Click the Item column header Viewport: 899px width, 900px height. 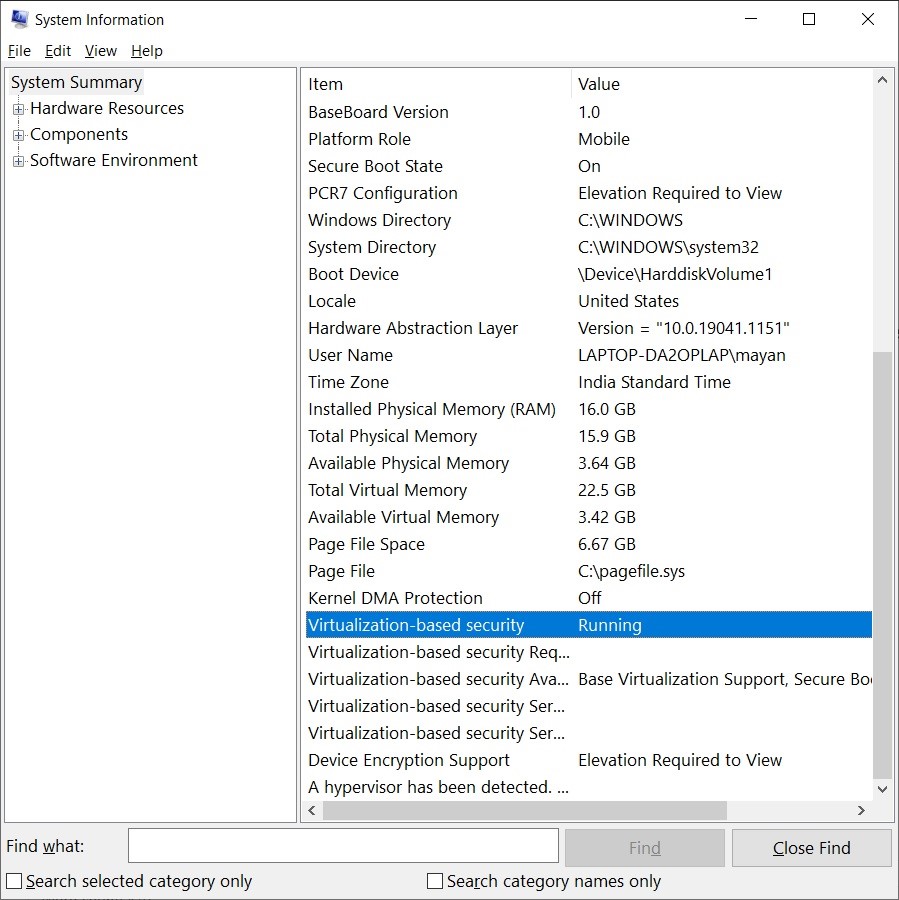[x=436, y=84]
